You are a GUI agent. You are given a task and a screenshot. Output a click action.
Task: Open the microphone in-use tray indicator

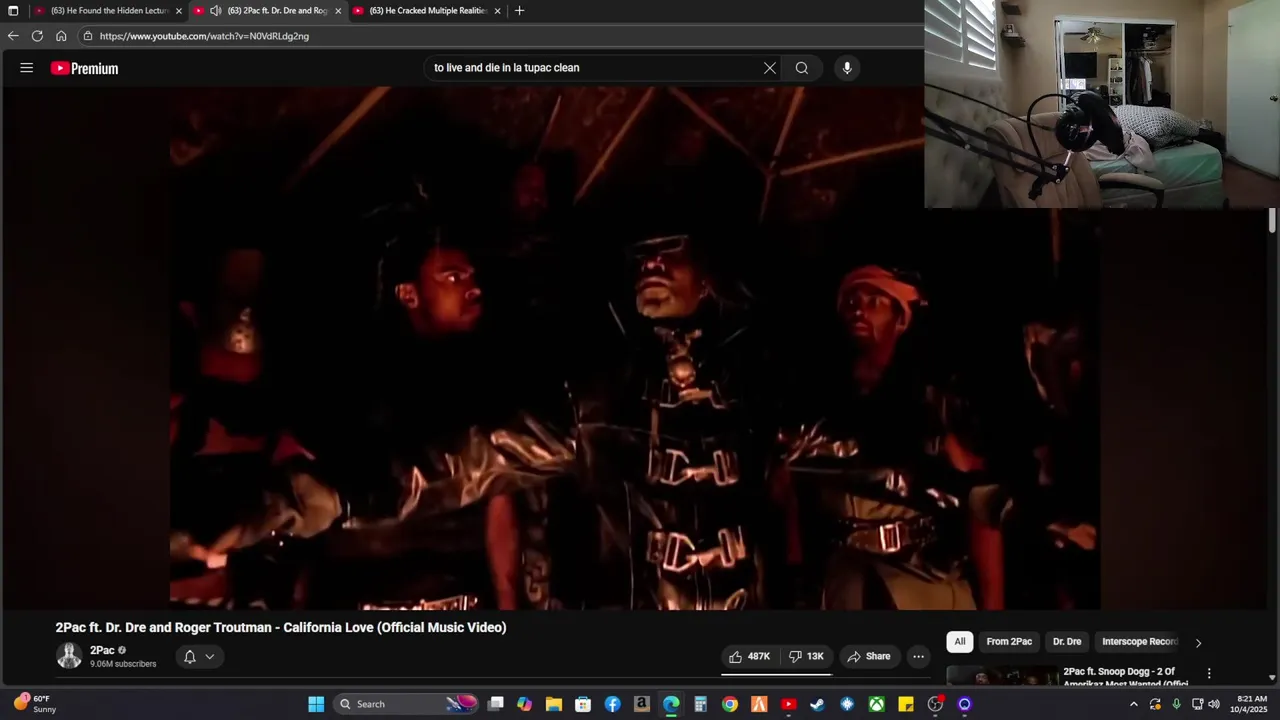(x=1176, y=704)
